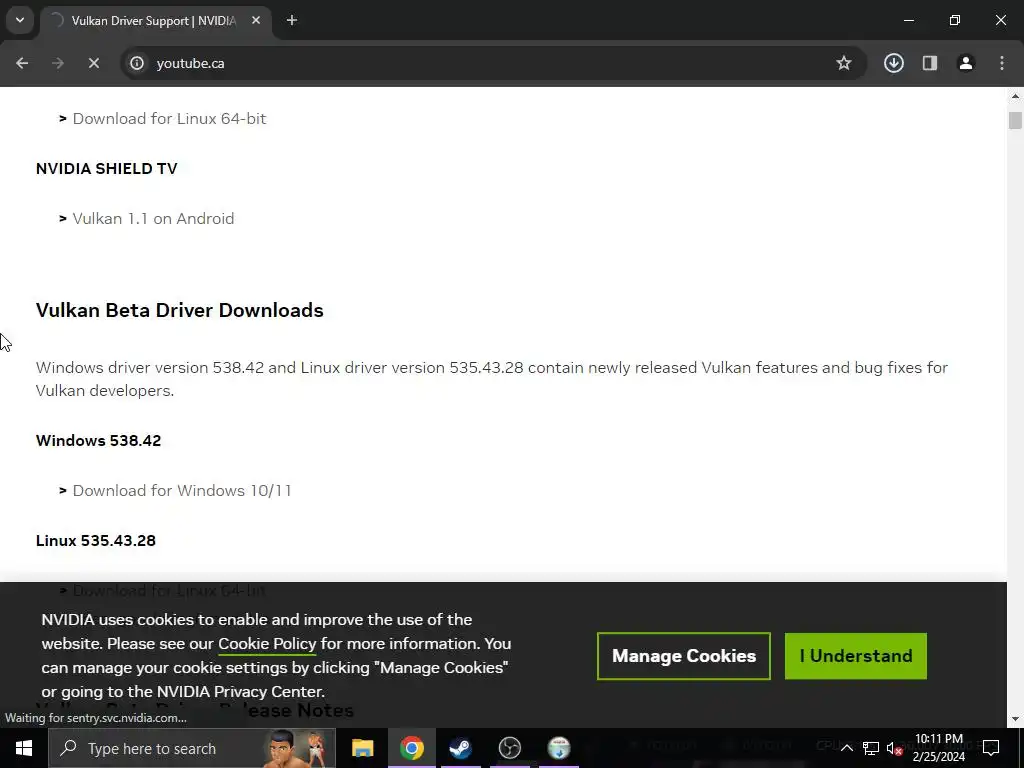The width and height of the screenshot is (1024, 768).
Task: Open Chrome three-dot menu
Action: (1002, 63)
